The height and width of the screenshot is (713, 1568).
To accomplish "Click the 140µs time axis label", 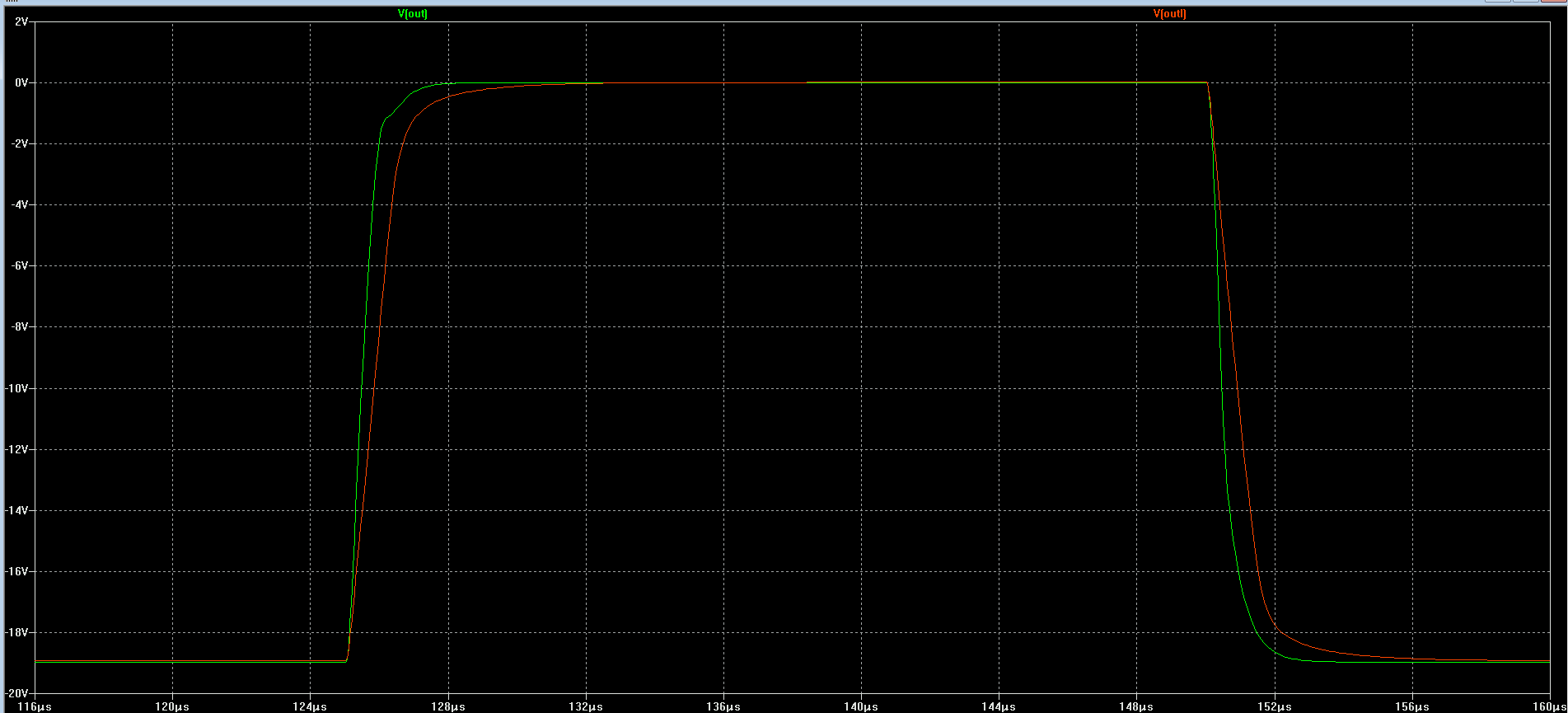I will point(861,706).
